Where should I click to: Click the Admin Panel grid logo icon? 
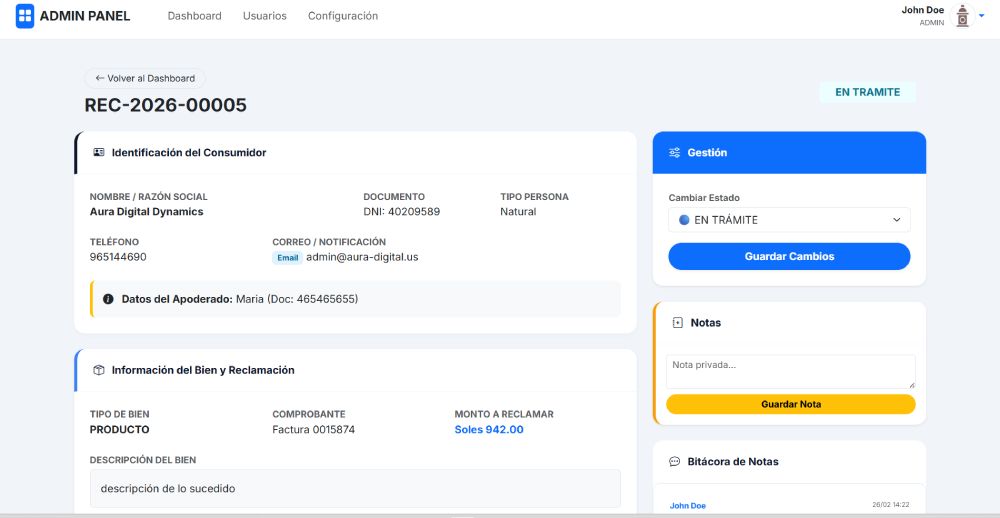pyautogui.click(x=25, y=16)
